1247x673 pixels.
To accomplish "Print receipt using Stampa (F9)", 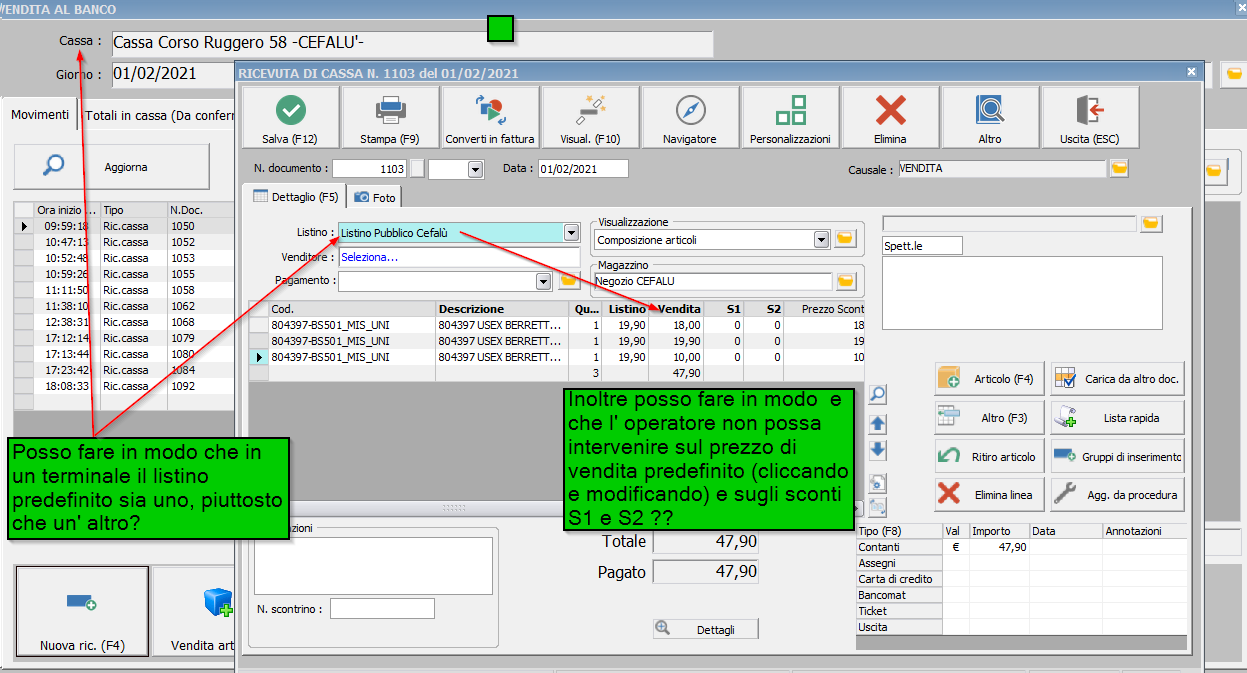I will 390,117.
